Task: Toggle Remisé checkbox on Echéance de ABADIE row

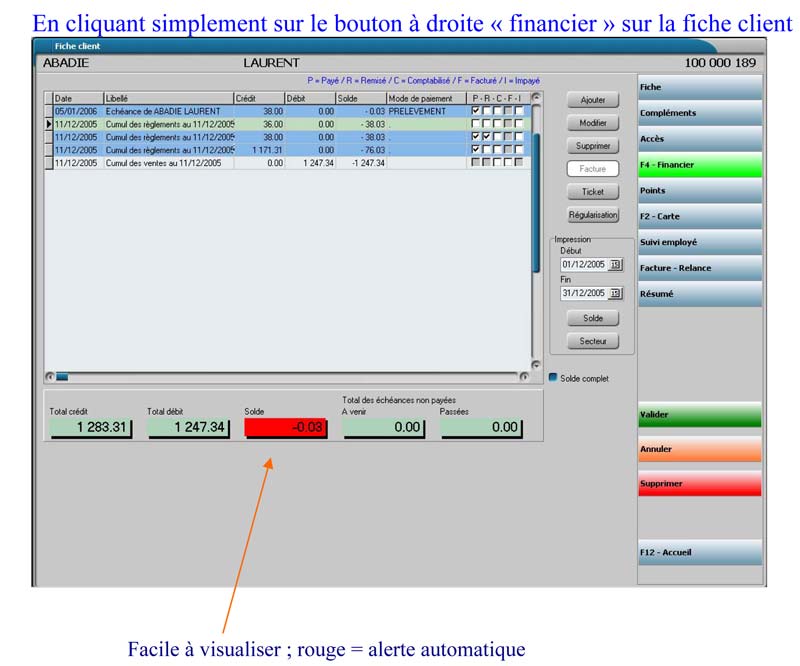Action: (486, 111)
